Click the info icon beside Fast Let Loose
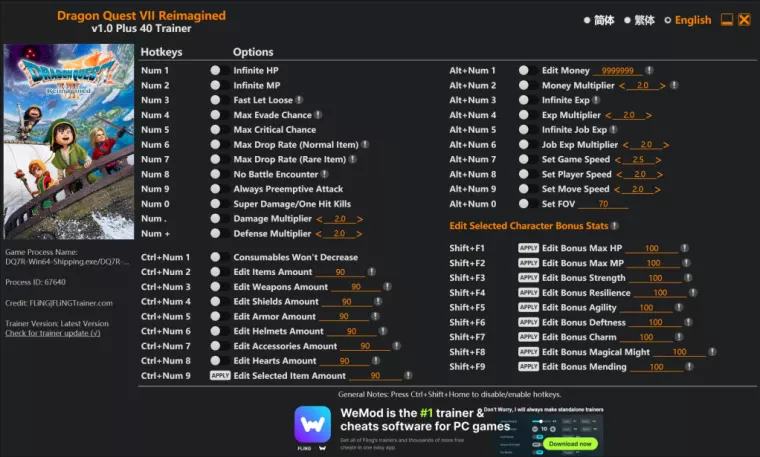This screenshot has height=457, width=760. coord(300,100)
